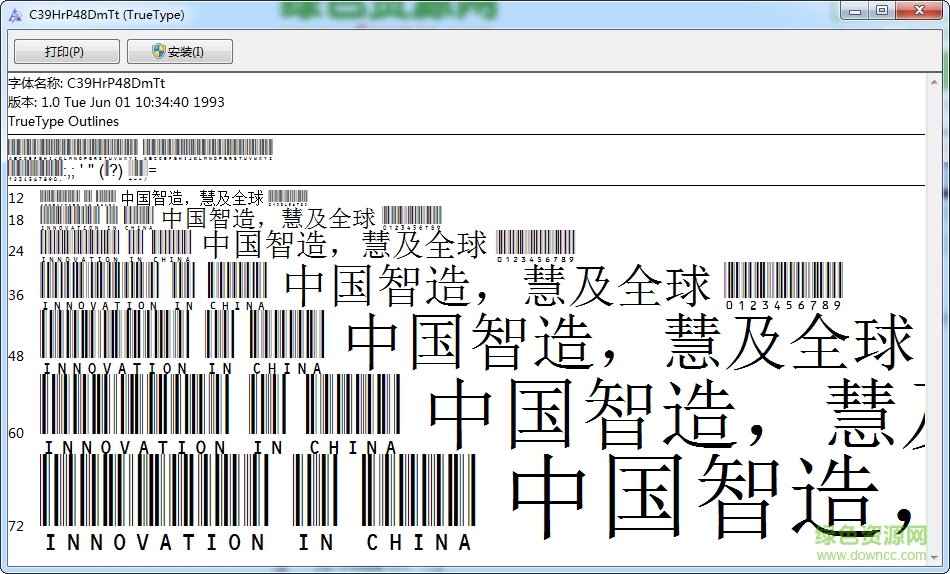Maximize the font viewer window
The height and width of the screenshot is (574, 950).
882,11
